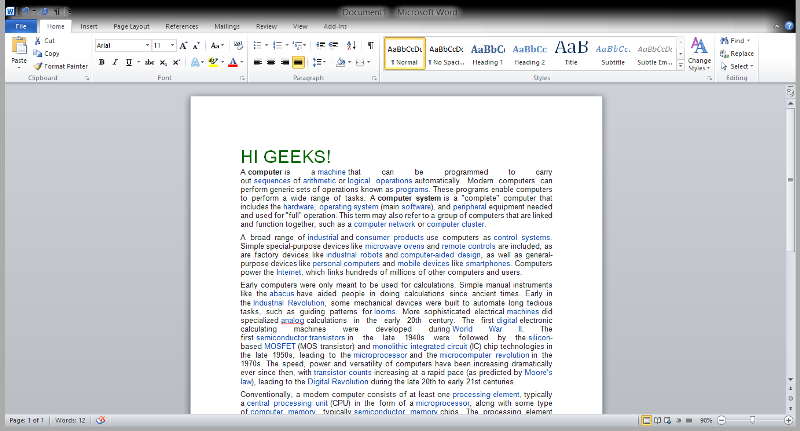Screen dimensions: 800x431
Task: Open Change Case dropdown
Action: pyautogui.click(x=217, y=45)
